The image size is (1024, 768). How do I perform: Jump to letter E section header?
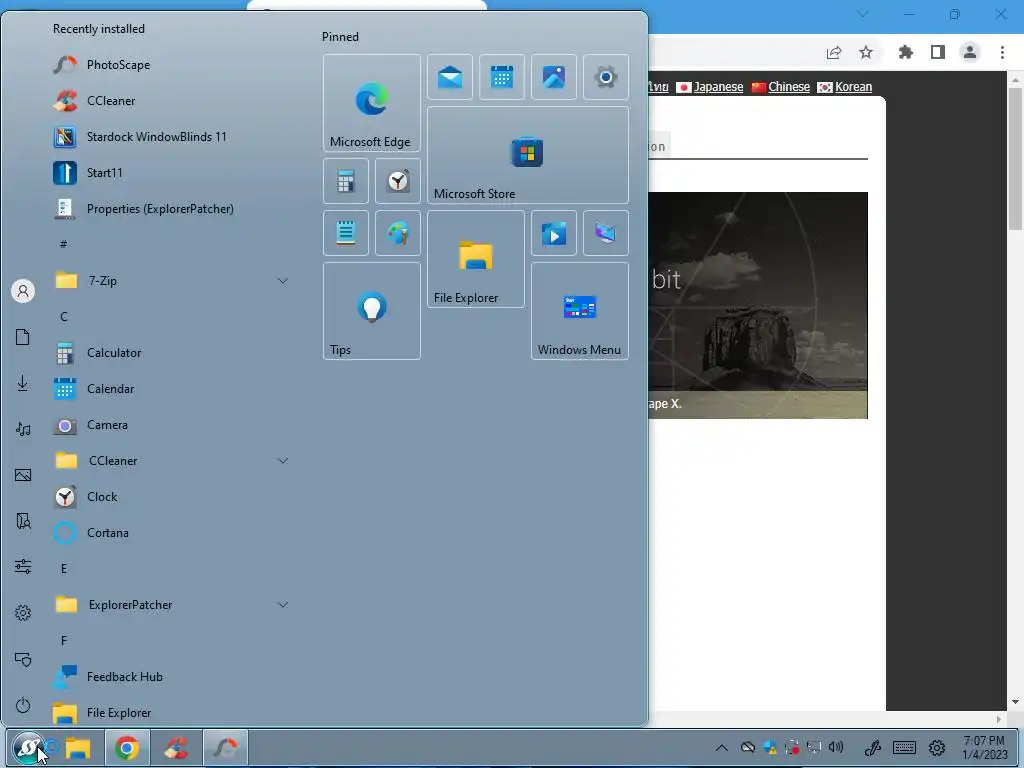pos(64,569)
